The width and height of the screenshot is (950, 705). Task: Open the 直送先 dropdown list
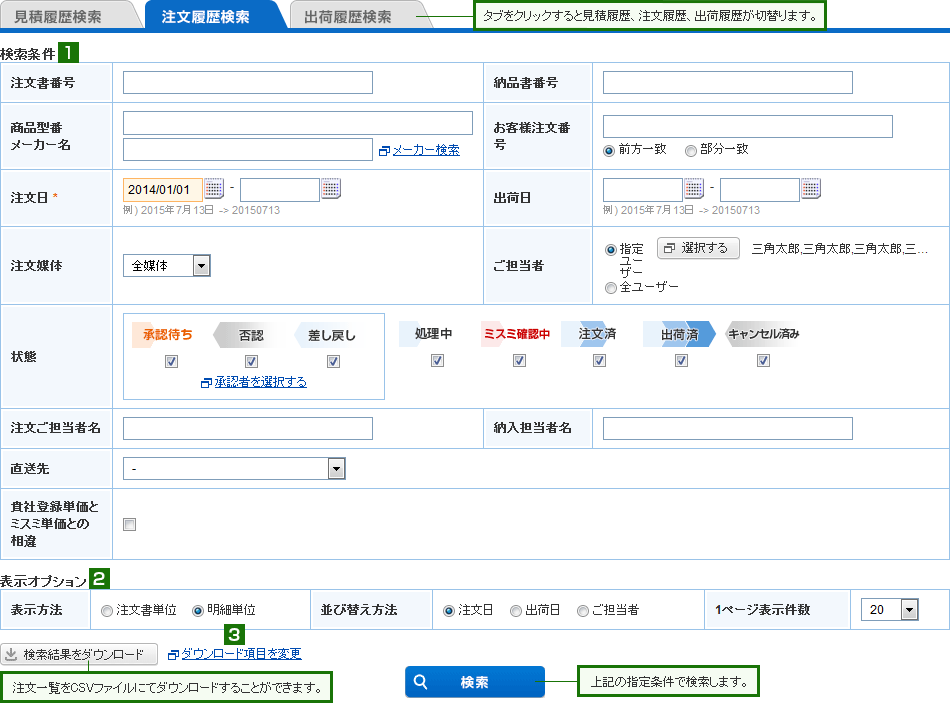336,468
